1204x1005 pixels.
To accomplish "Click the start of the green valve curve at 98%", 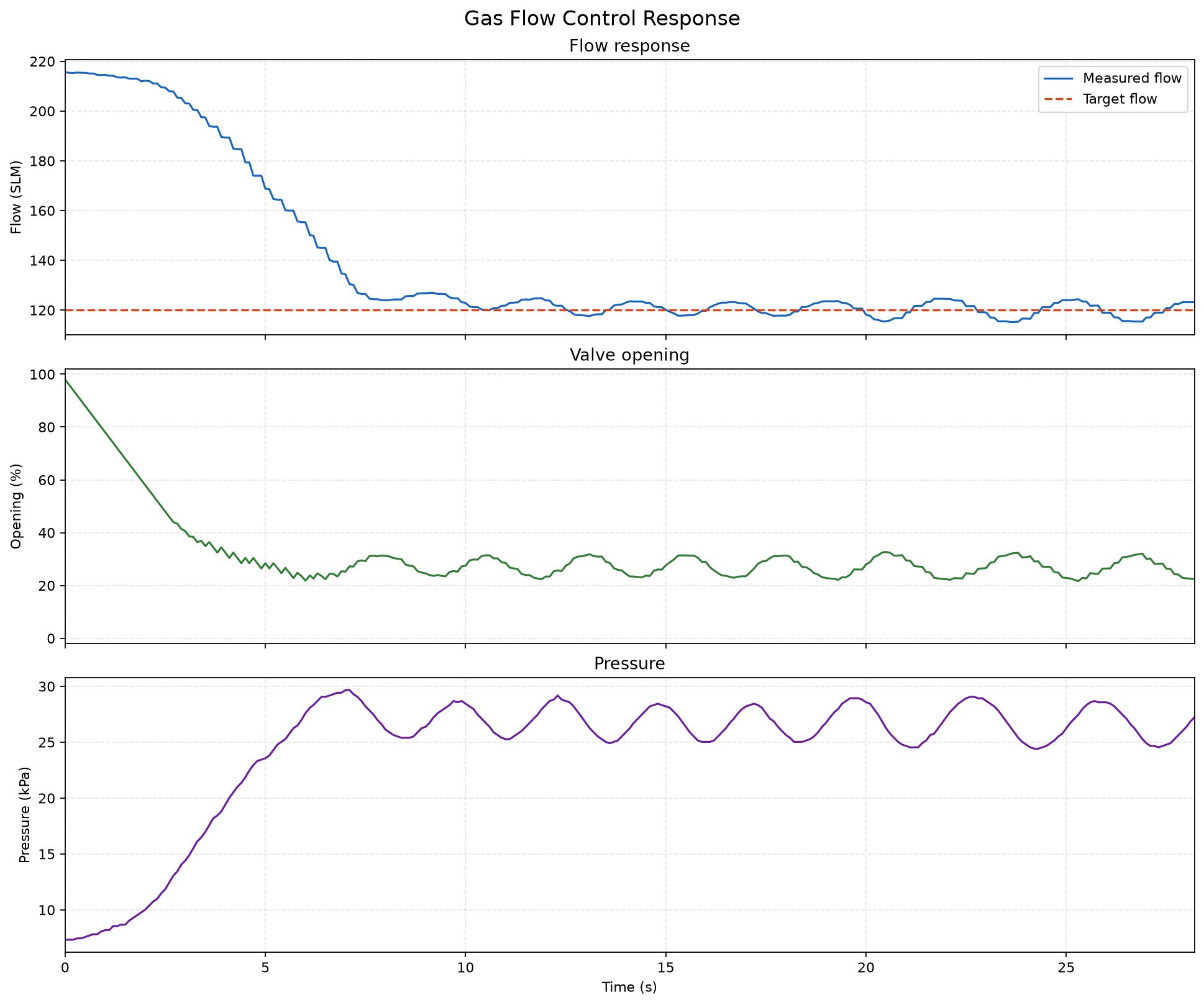I will (66, 379).
